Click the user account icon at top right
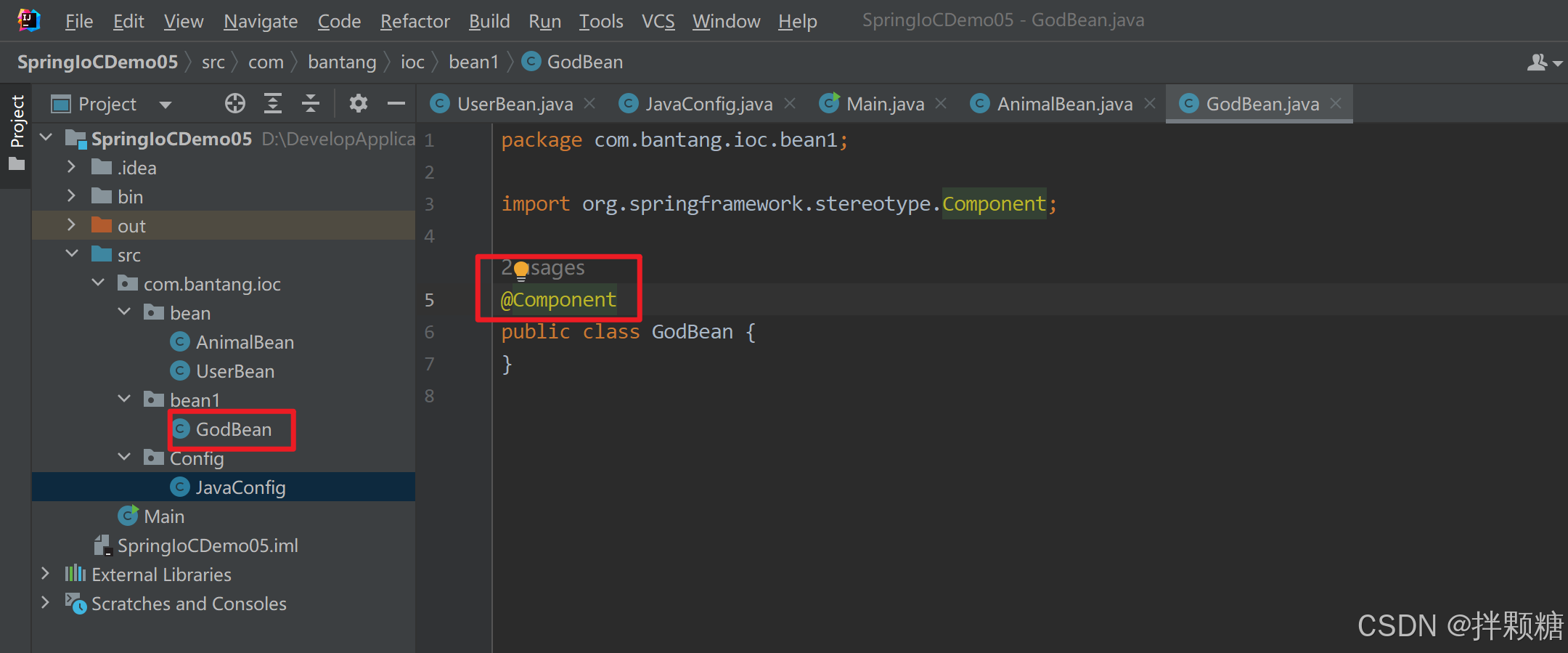The height and width of the screenshot is (653, 1568). (1544, 62)
